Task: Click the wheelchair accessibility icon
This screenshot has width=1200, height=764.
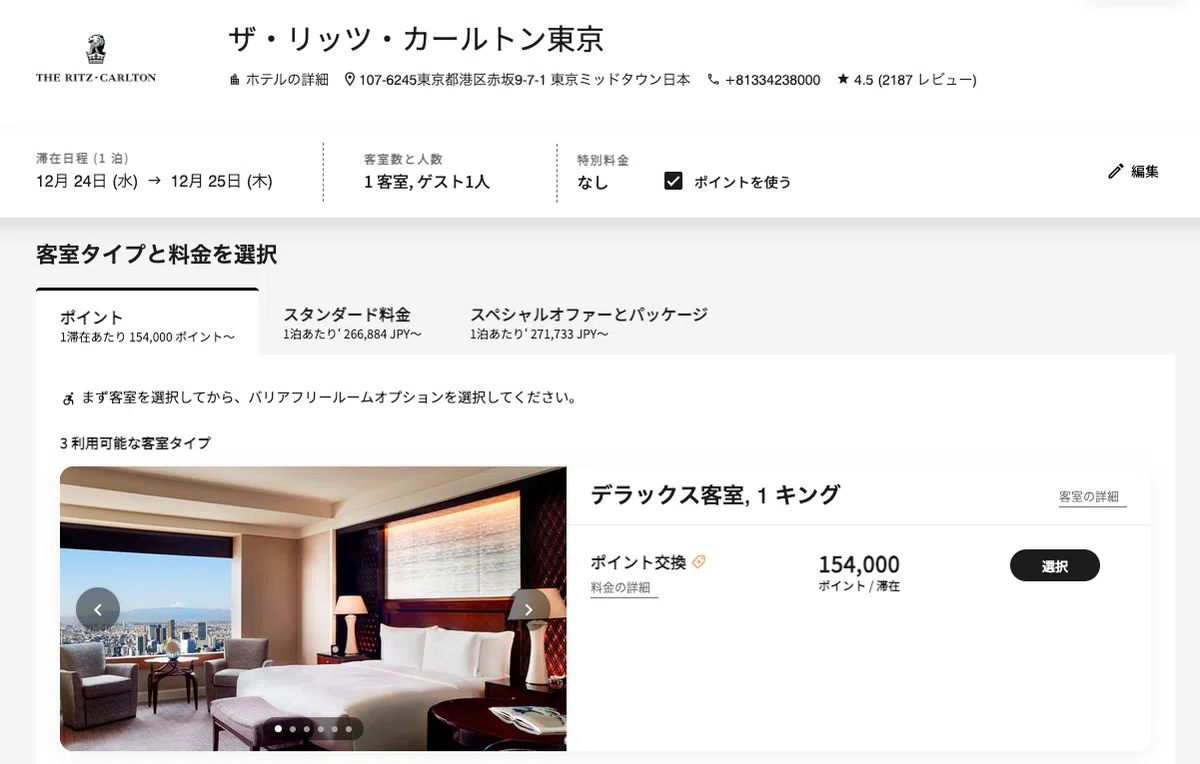Action: [68, 398]
